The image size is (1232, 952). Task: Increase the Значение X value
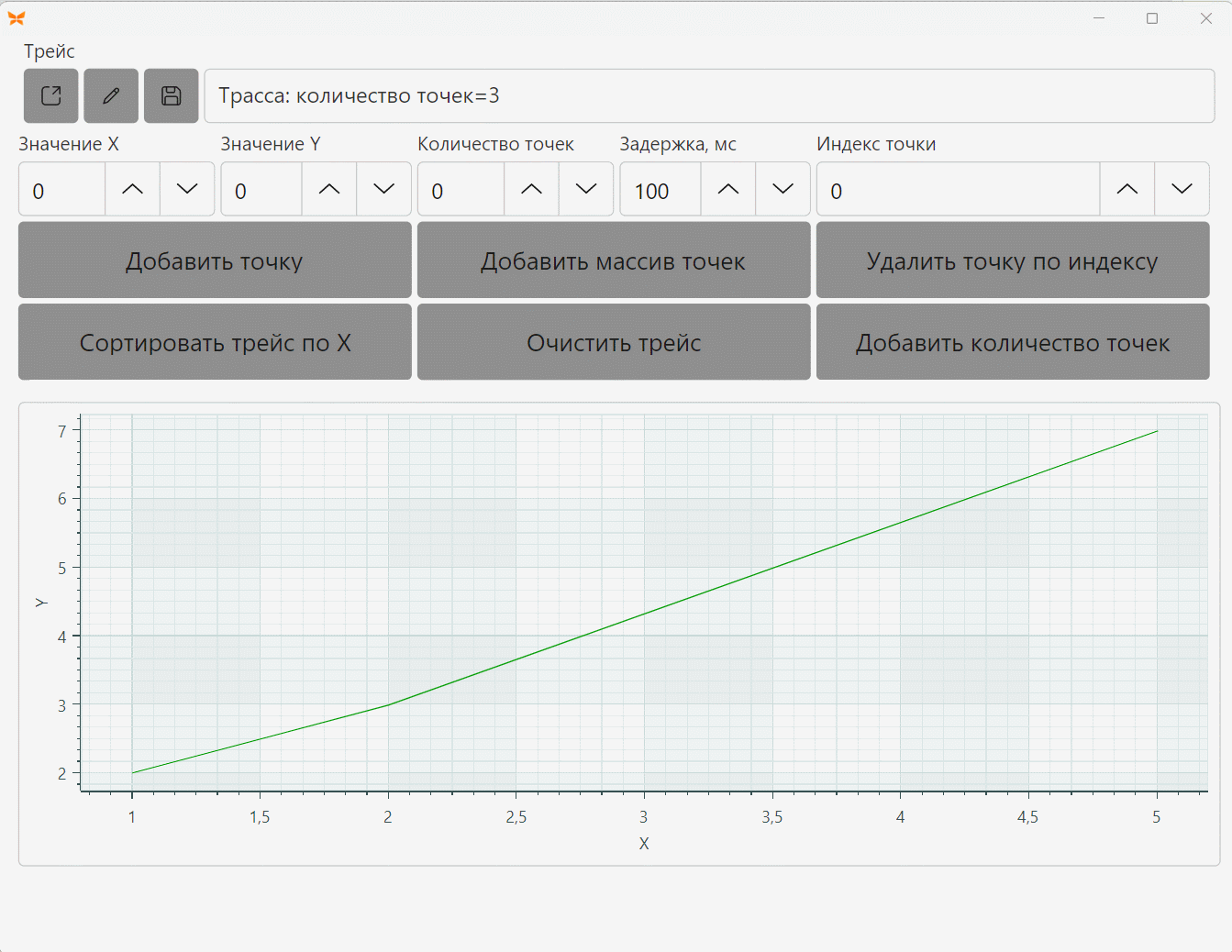133,189
